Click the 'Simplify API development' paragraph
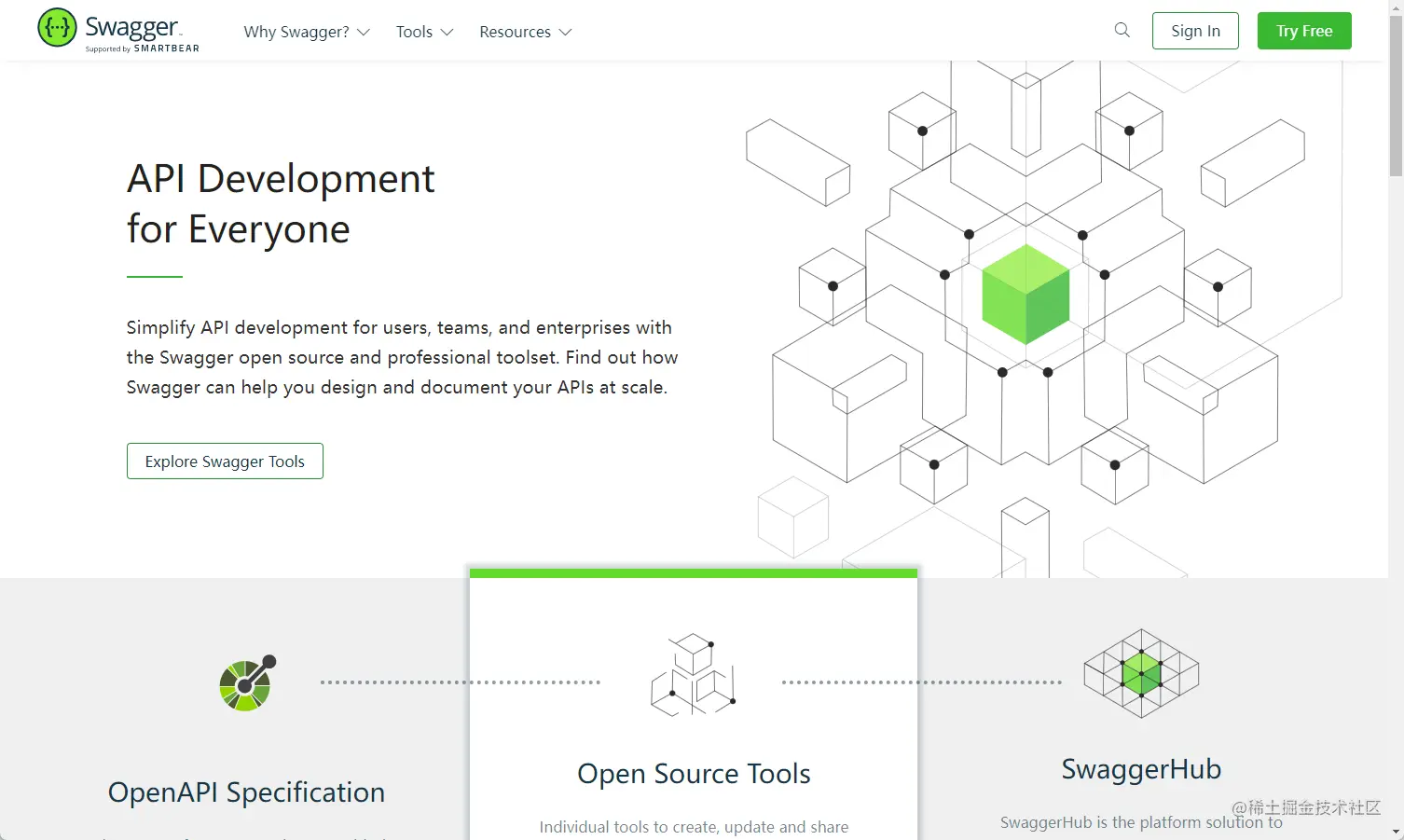 tap(402, 357)
